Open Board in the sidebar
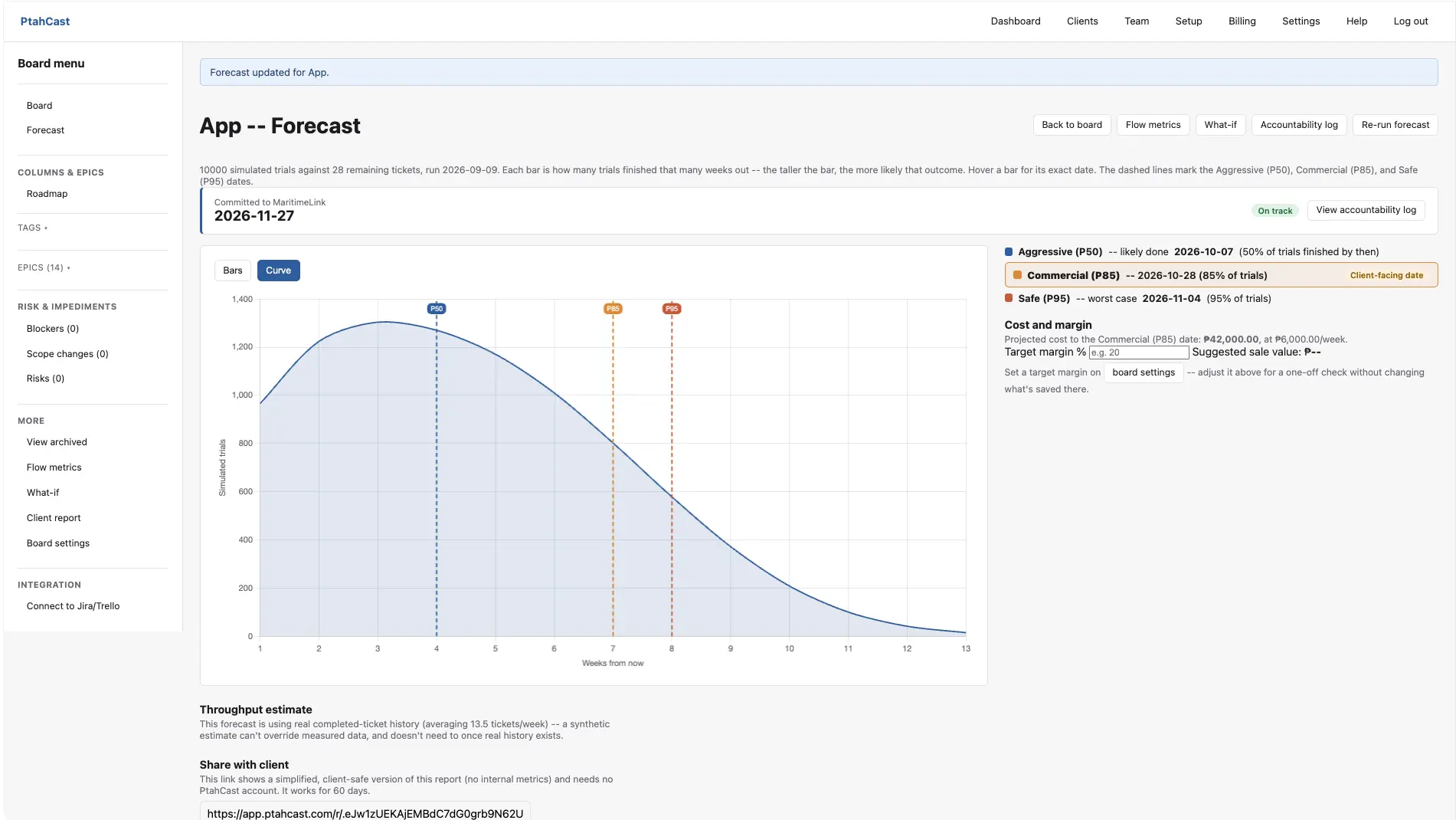 coord(39,106)
